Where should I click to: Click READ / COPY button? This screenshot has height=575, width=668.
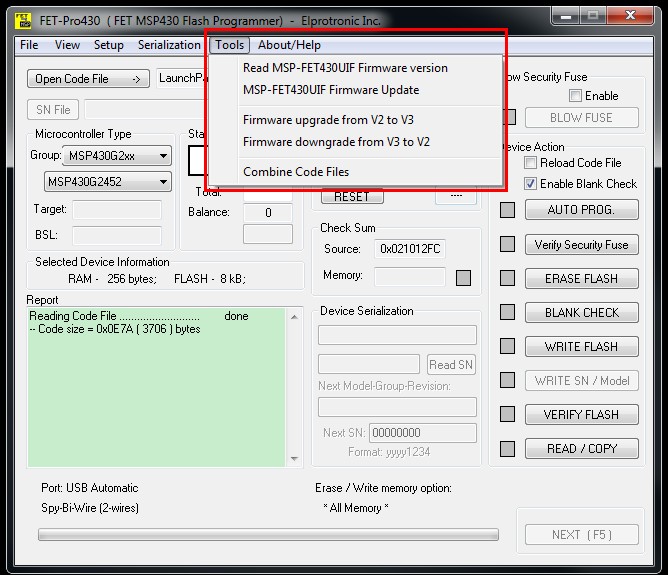(x=582, y=448)
